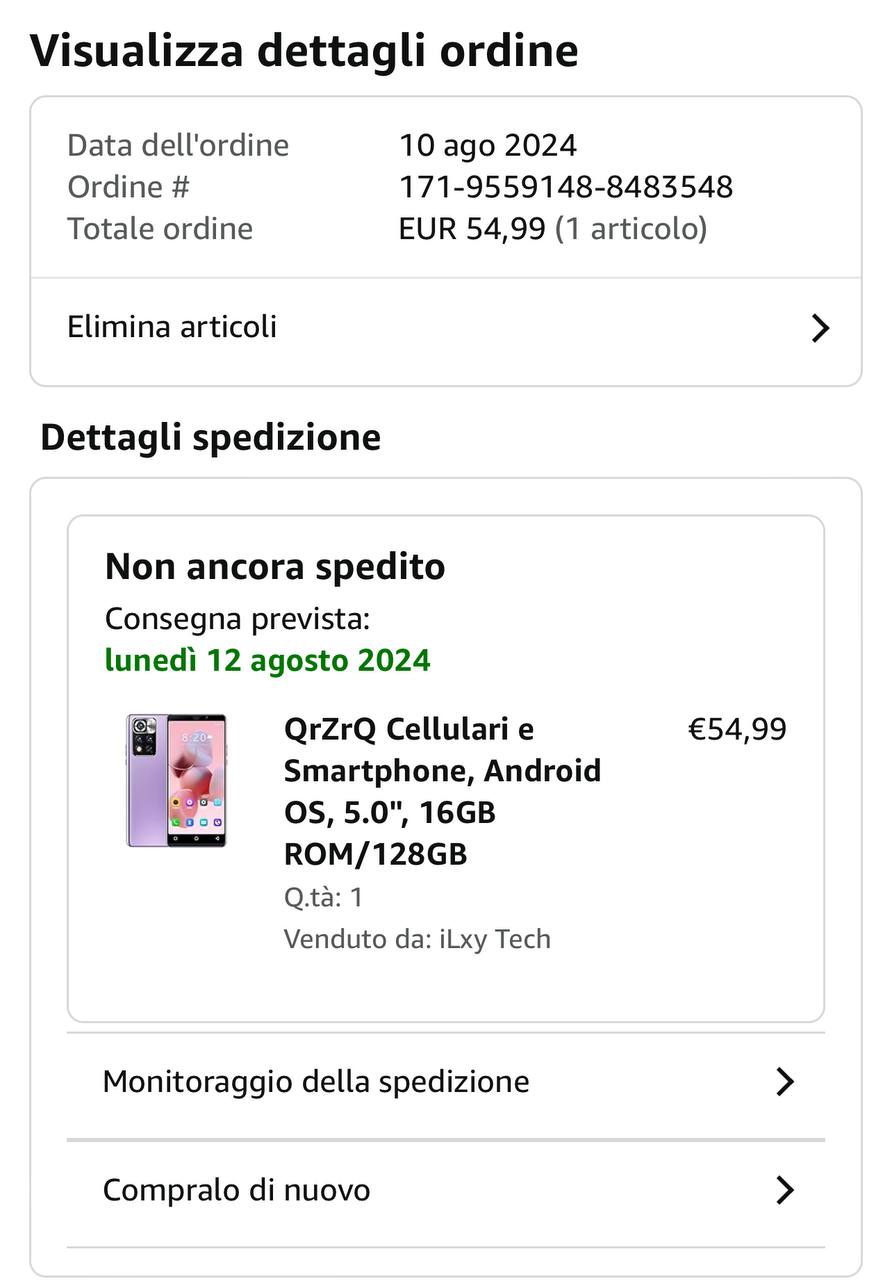This screenshot has width=892, height=1280.
Task: Click the Q.tà: 1 quantity text
Action: click(323, 897)
